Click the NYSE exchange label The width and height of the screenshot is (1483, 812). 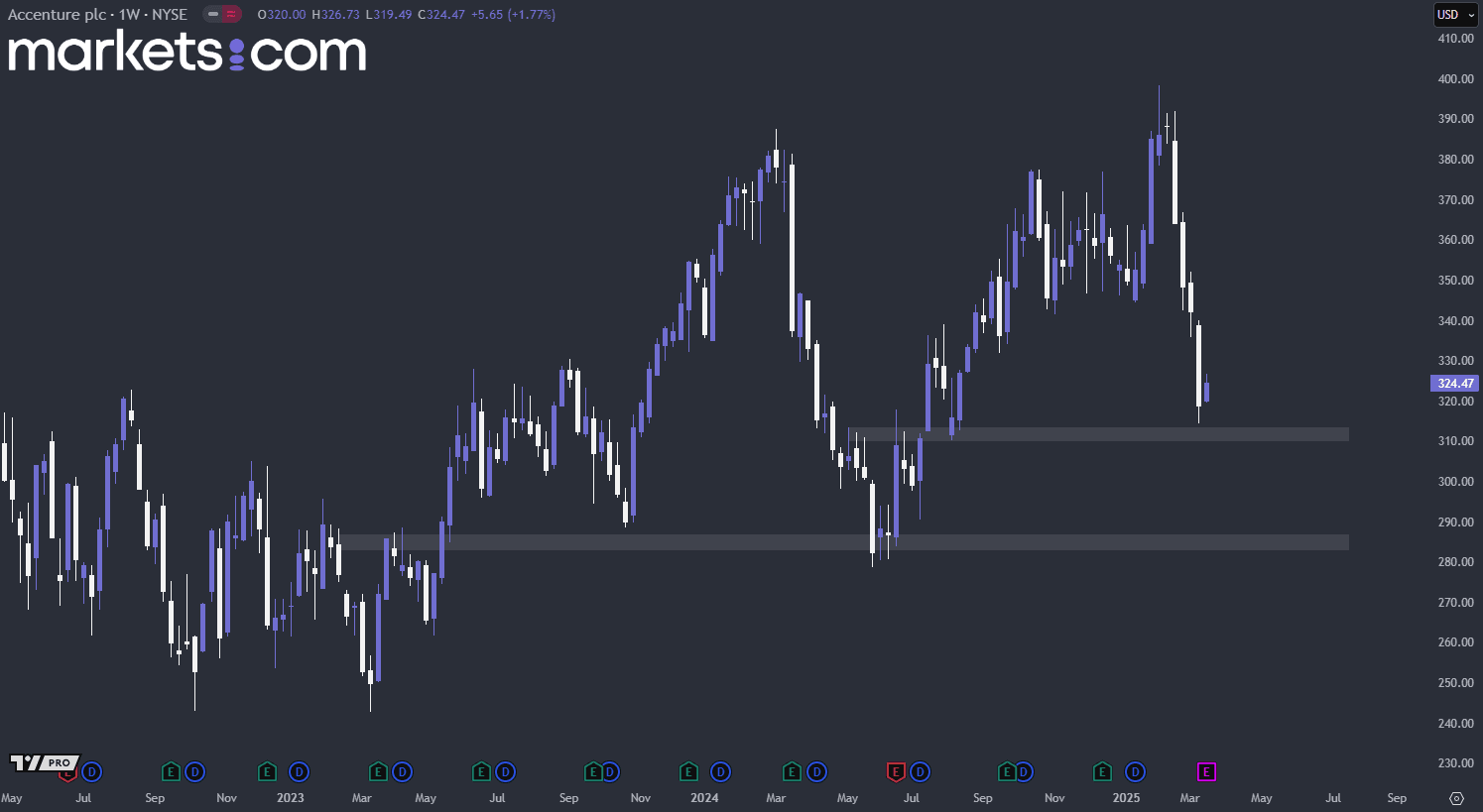click(170, 15)
